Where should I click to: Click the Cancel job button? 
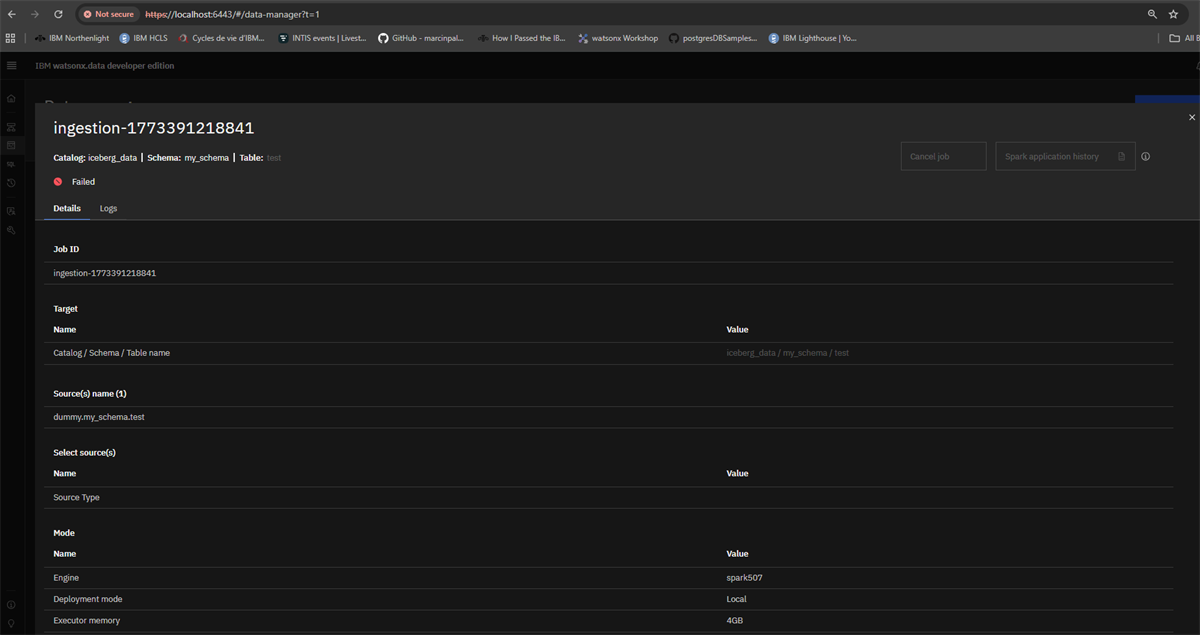pyautogui.click(x=943, y=156)
